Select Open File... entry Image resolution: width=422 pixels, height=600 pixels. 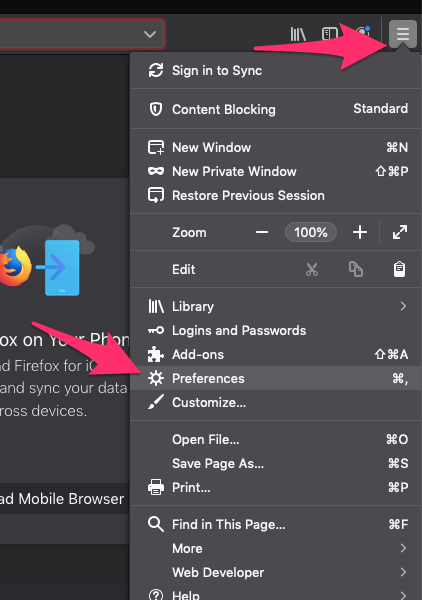pos(275,440)
